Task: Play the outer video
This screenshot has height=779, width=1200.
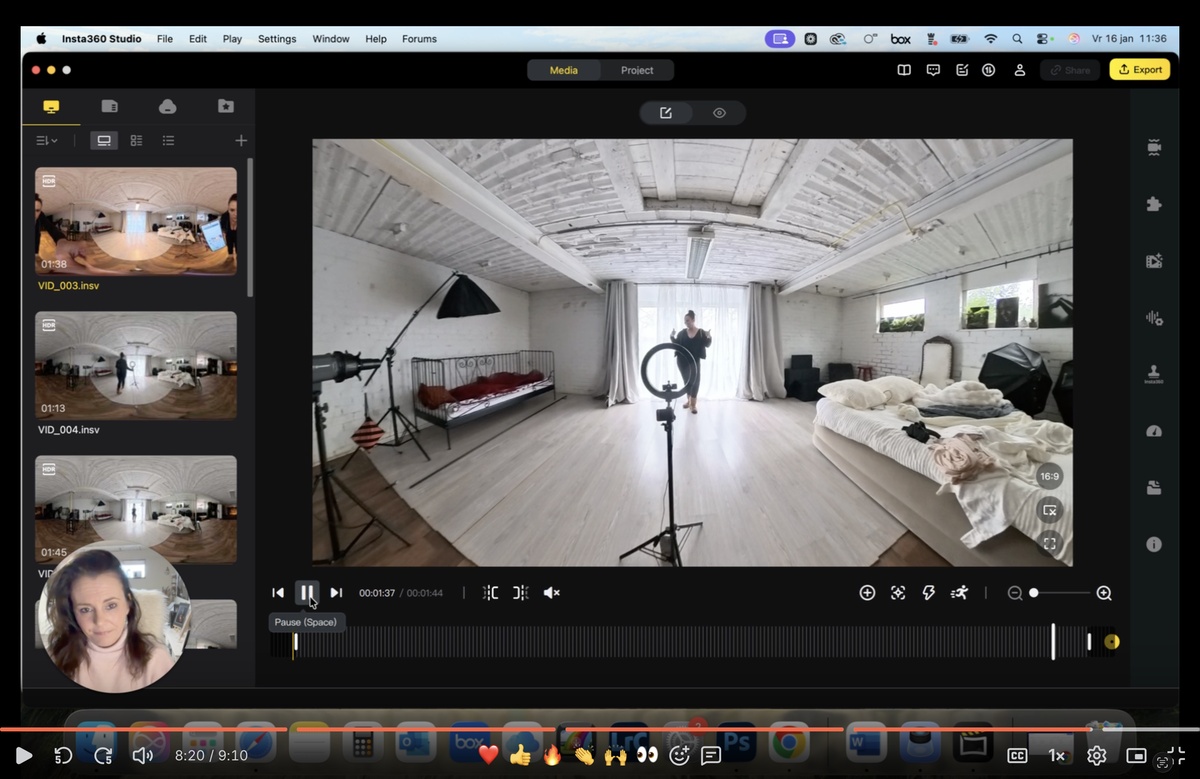Action: coord(24,756)
